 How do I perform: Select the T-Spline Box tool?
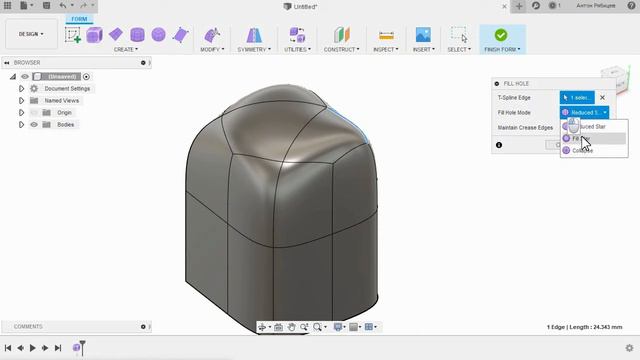(94, 35)
